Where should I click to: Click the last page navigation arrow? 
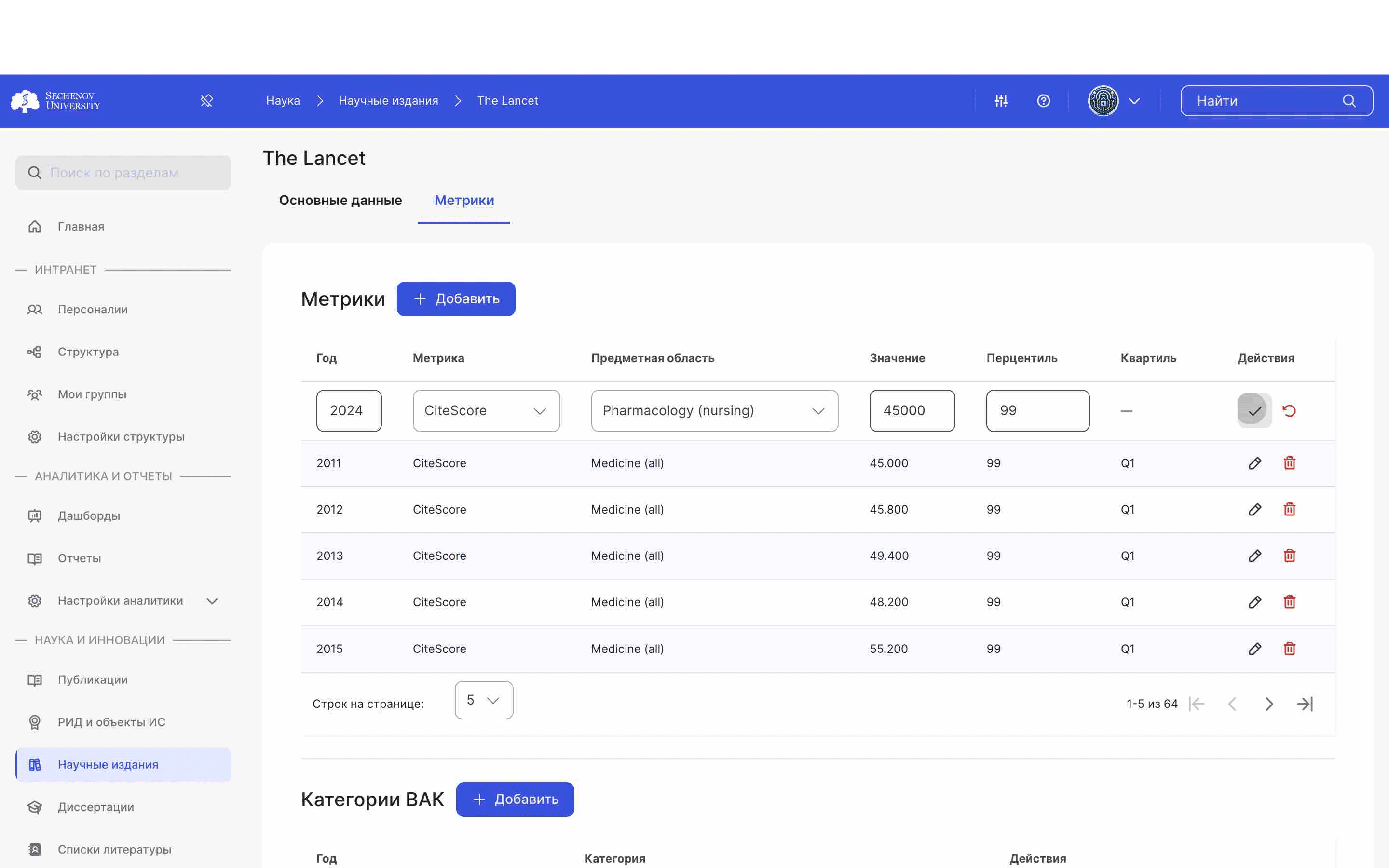pyautogui.click(x=1307, y=704)
